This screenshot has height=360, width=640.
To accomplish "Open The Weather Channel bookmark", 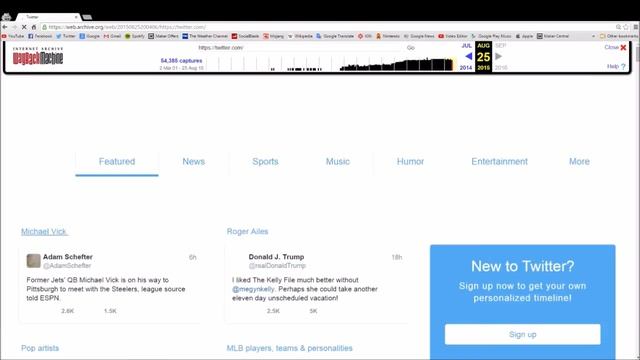I will click(205, 36).
